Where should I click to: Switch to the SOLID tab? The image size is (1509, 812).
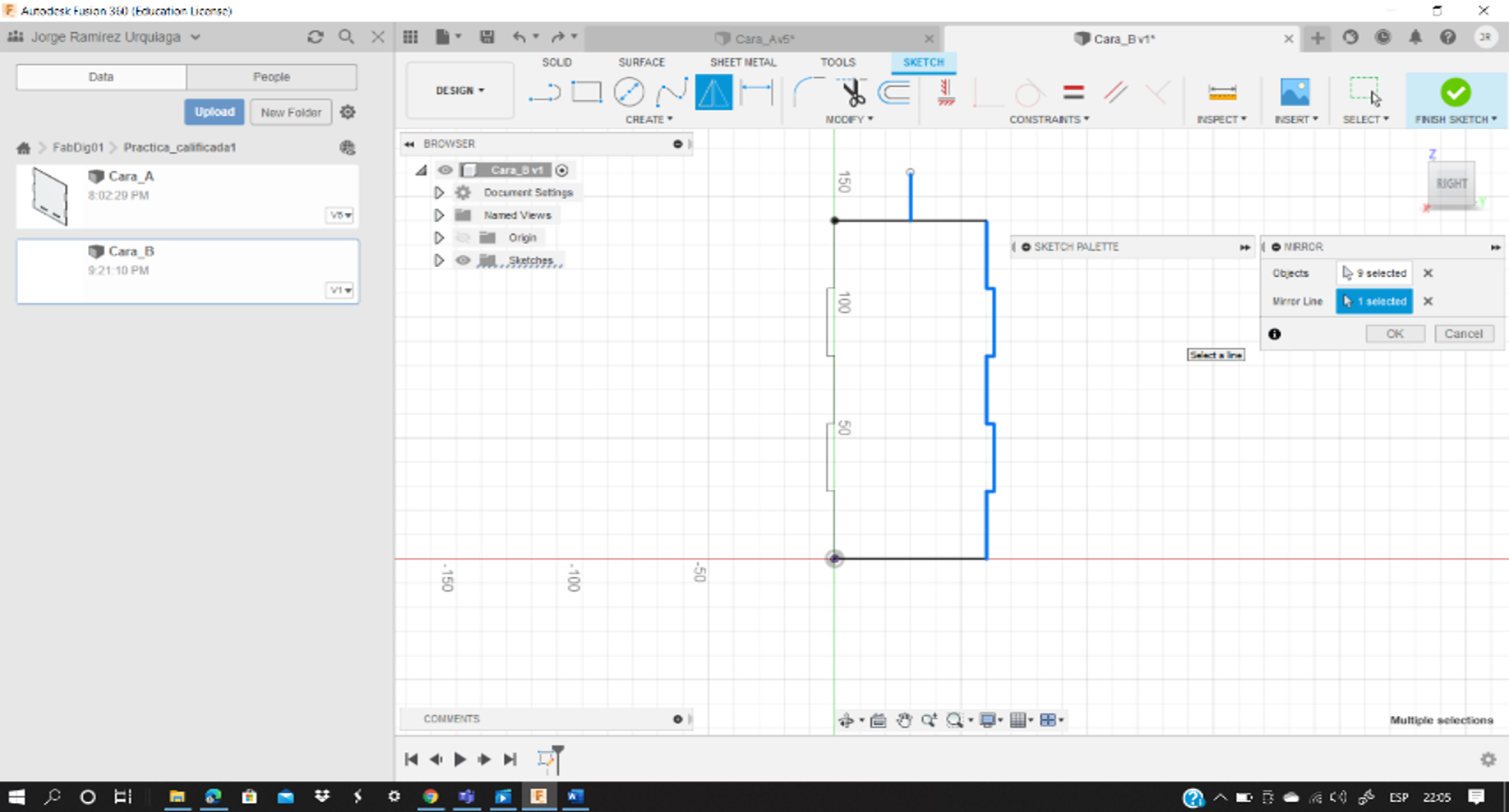click(x=556, y=62)
